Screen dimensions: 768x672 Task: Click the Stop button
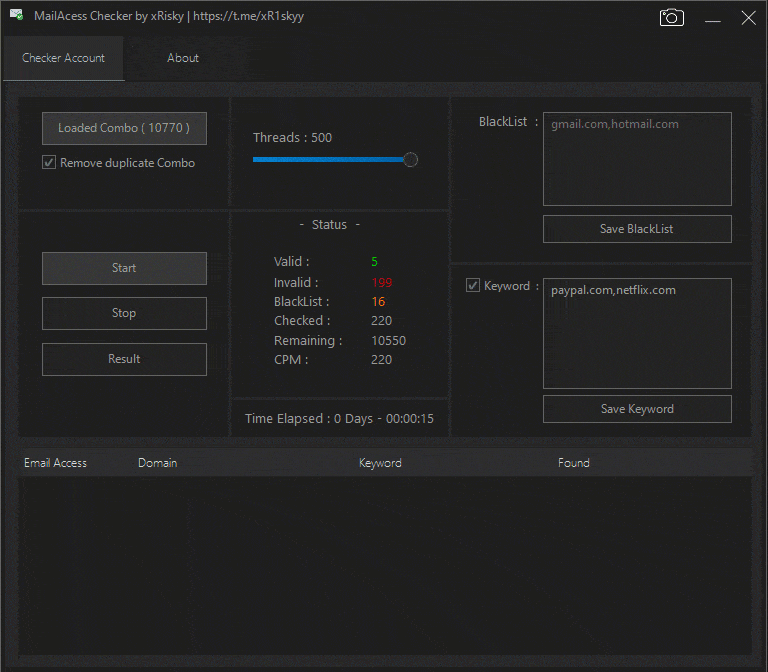point(124,313)
